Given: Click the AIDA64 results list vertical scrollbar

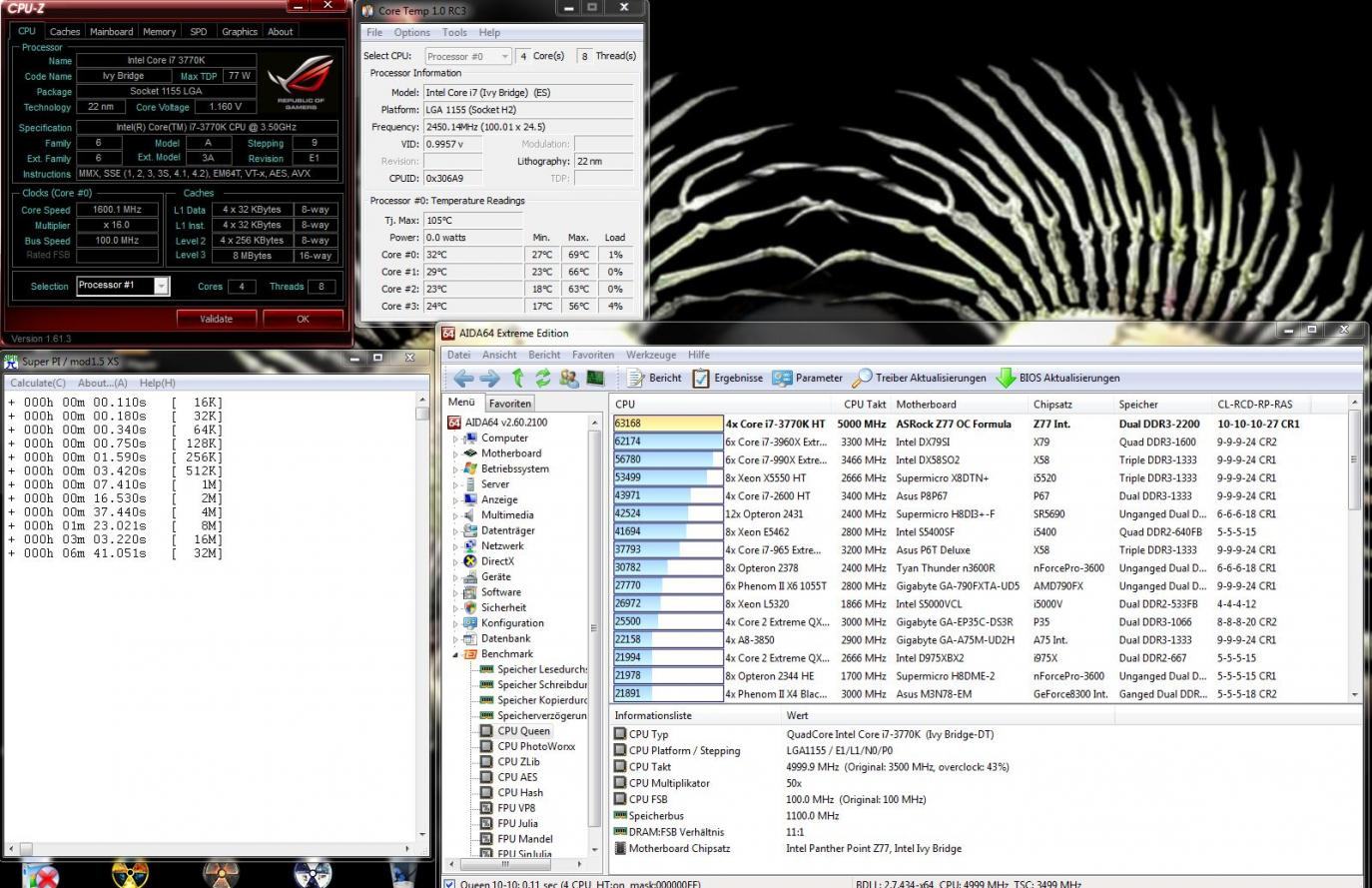Looking at the screenshot, I should 1354,548.
